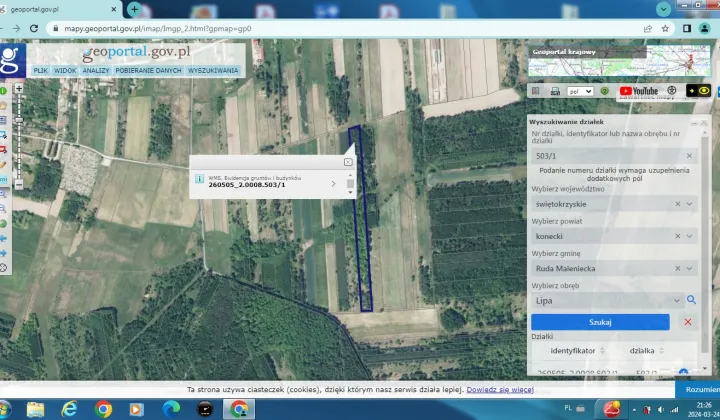Open the ANALIZY menu

coord(96,71)
